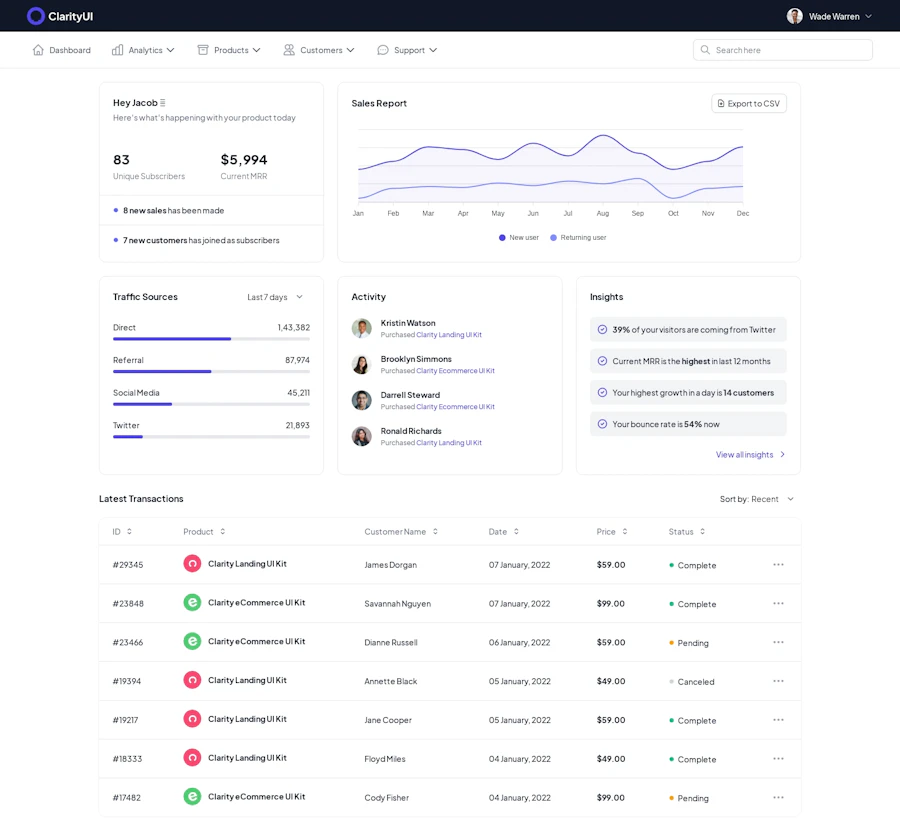
Task: Select customer name Savannah Nguyen
Action: coord(397,604)
